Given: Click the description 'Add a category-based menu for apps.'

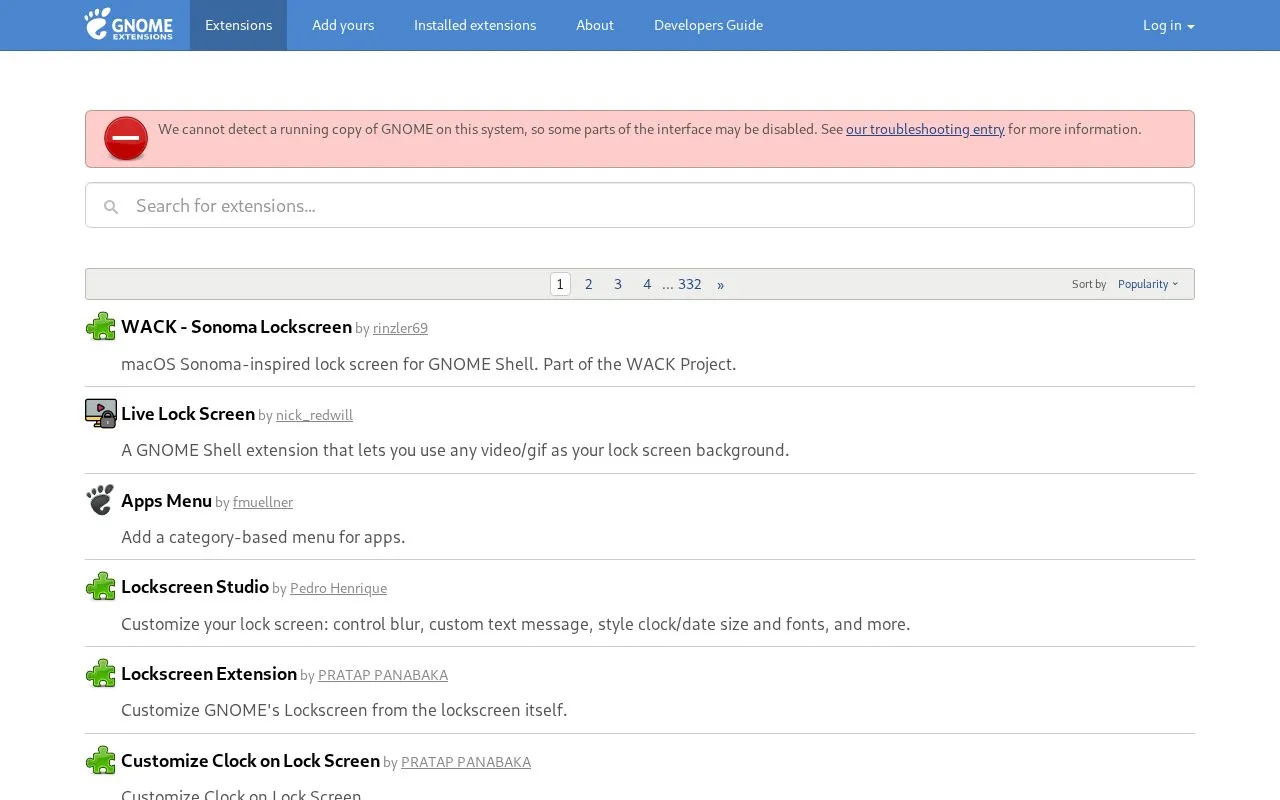Looking at the screenshot, I should click(263, 537).
